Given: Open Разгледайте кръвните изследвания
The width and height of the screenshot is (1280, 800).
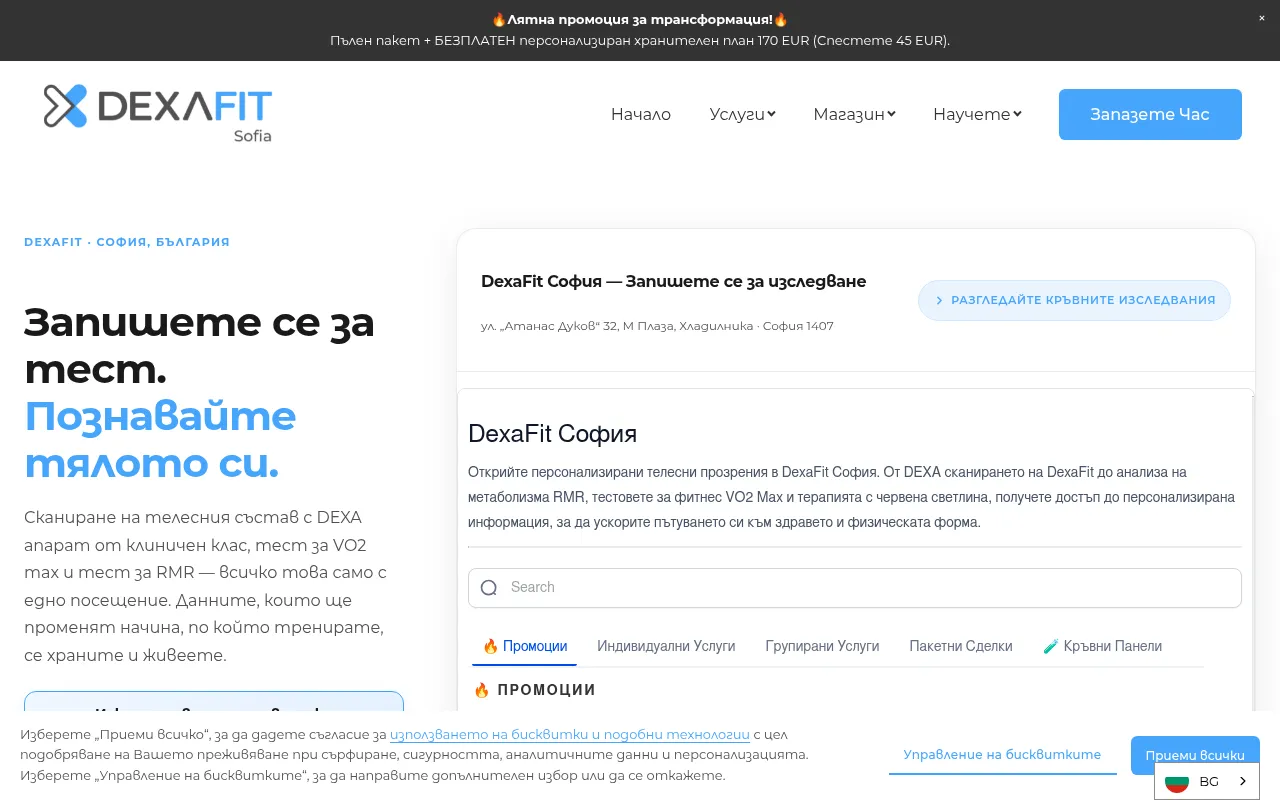Looking at the screenshot, I should [x=1074, y=300].
